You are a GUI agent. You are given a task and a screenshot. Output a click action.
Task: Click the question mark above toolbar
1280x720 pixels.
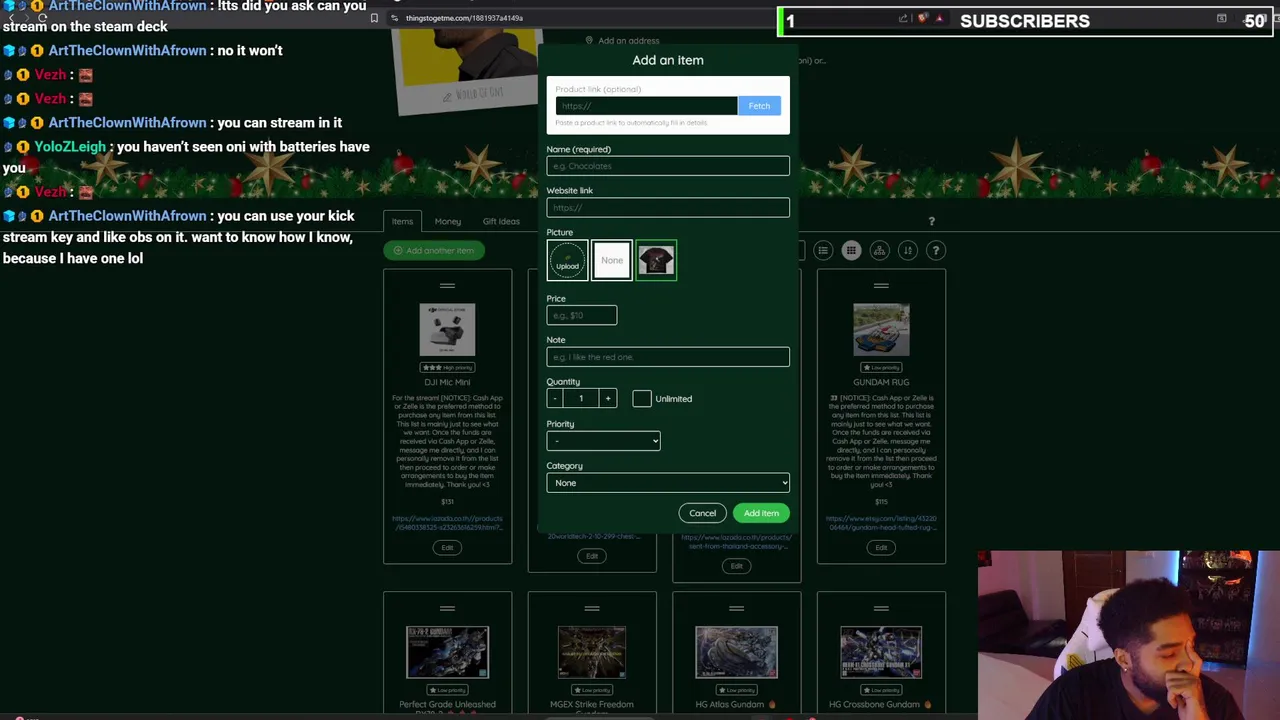pos(931,221)
